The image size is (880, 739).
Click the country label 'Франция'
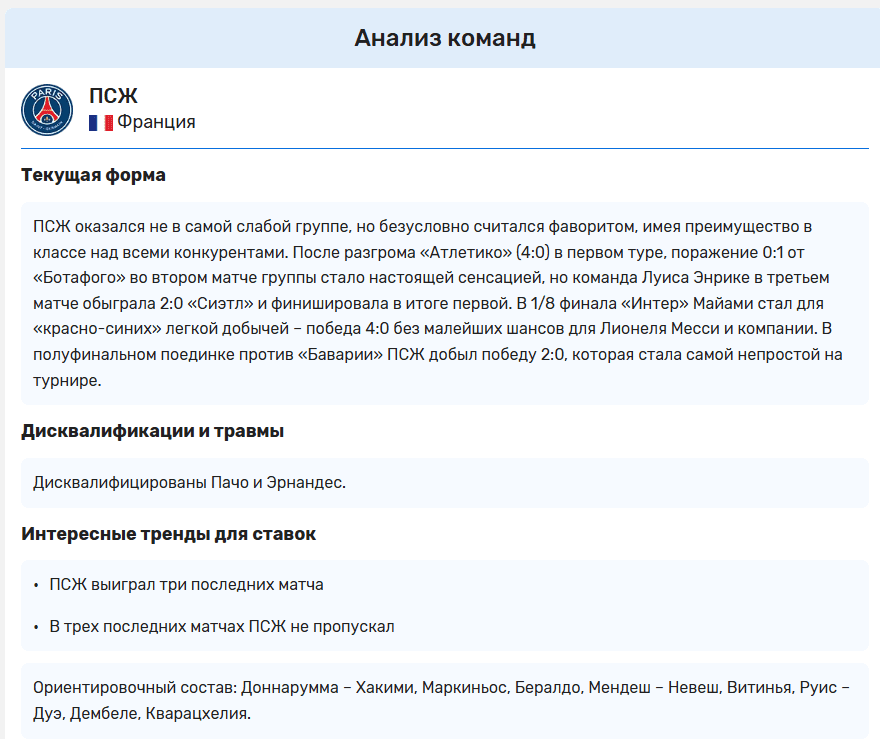click(157, 122)
